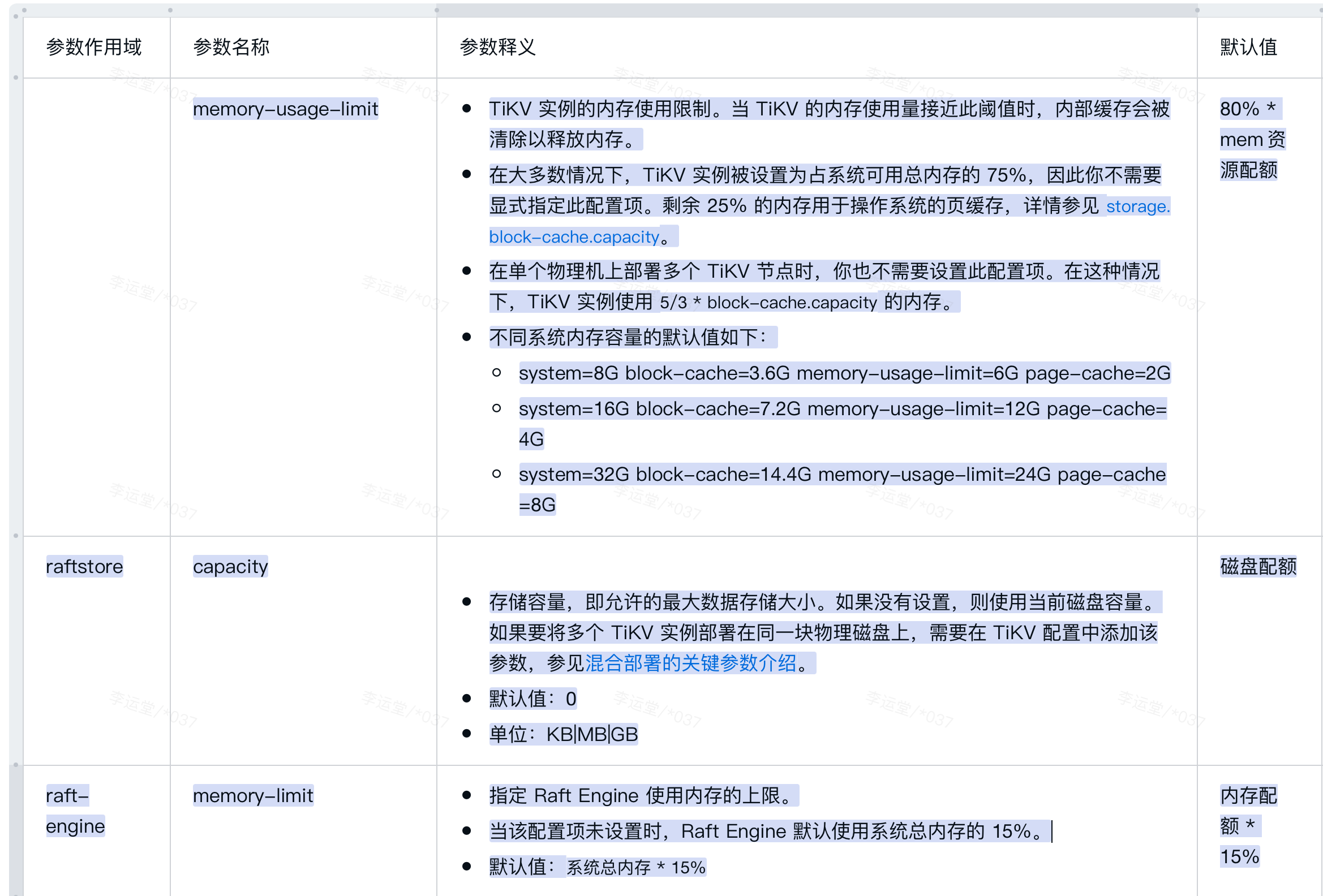
Task: Click insert-column dot between 参数名称 and 参数释义
Action: click(x=437, y=10)
